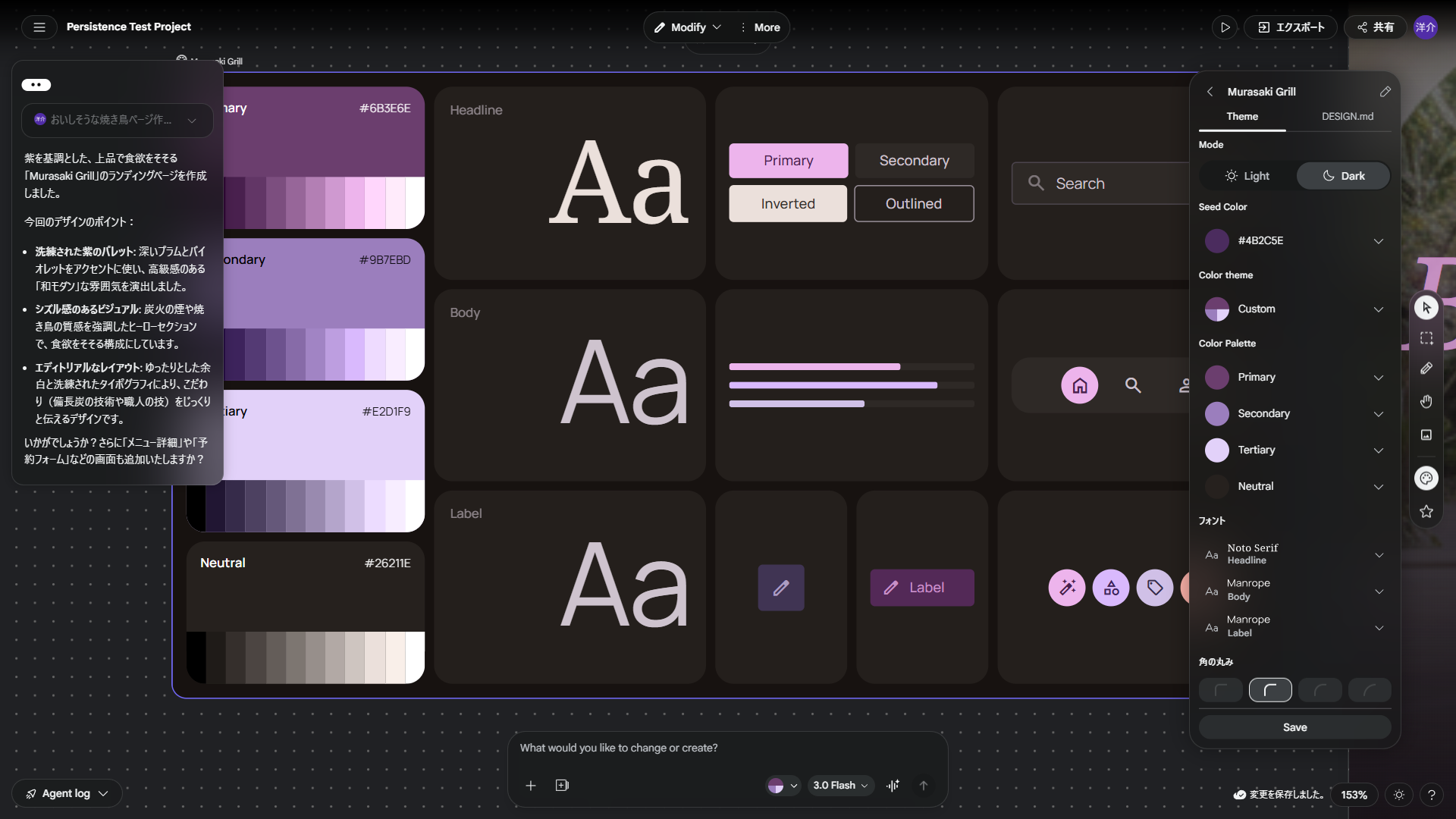Select the pencil edit tool in sidebar

[x=1426, y=369]
